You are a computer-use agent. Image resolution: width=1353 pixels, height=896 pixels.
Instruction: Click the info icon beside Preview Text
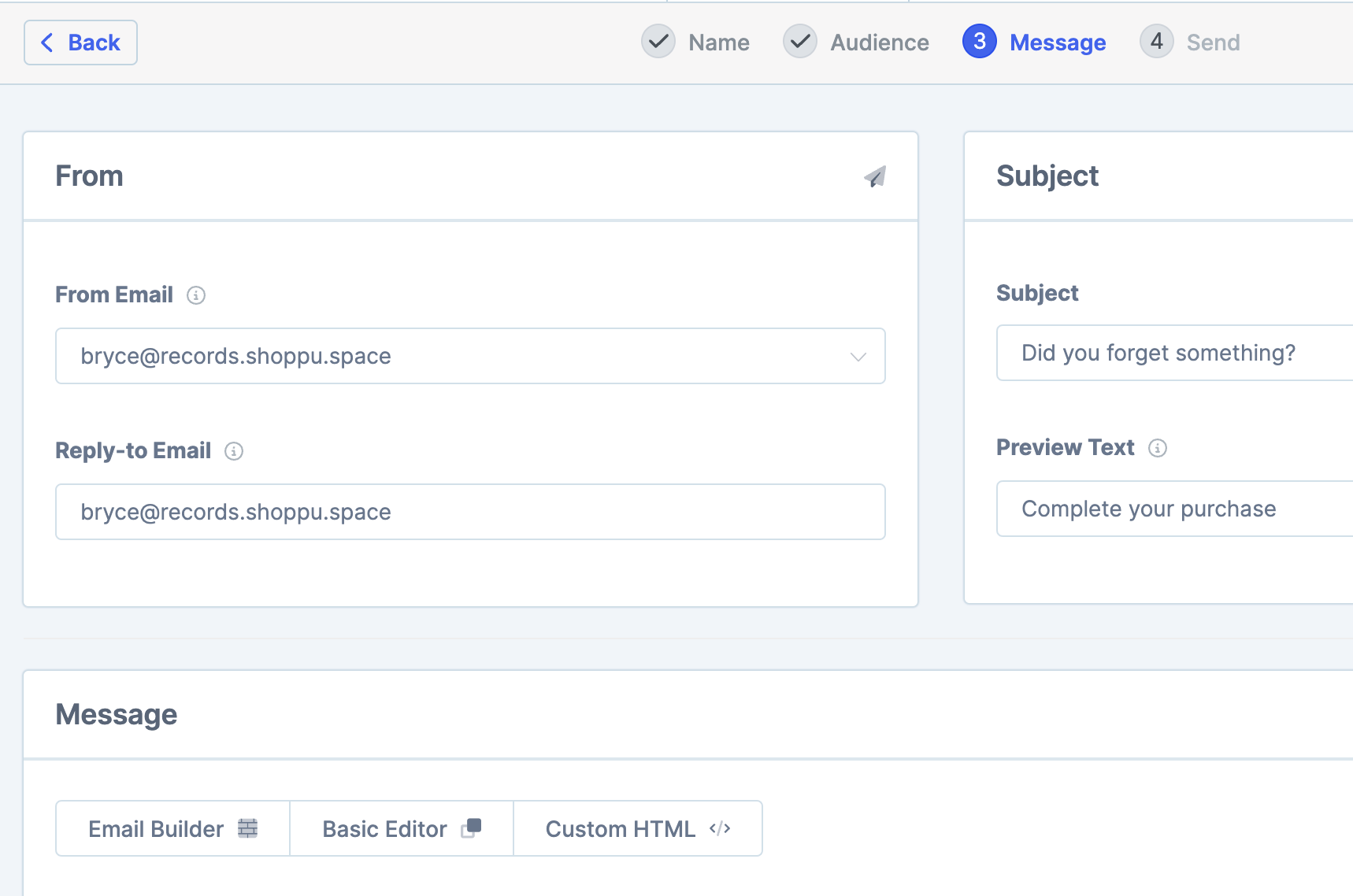(1157, 448)
